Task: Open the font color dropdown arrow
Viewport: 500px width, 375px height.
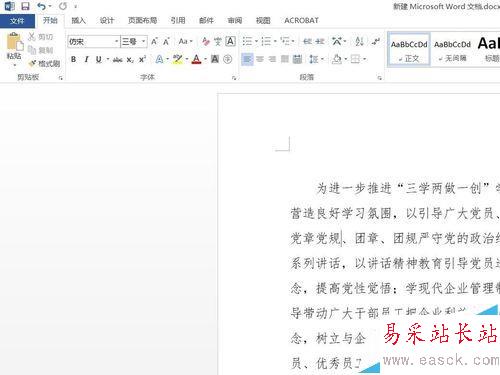Action: (205, 60)
